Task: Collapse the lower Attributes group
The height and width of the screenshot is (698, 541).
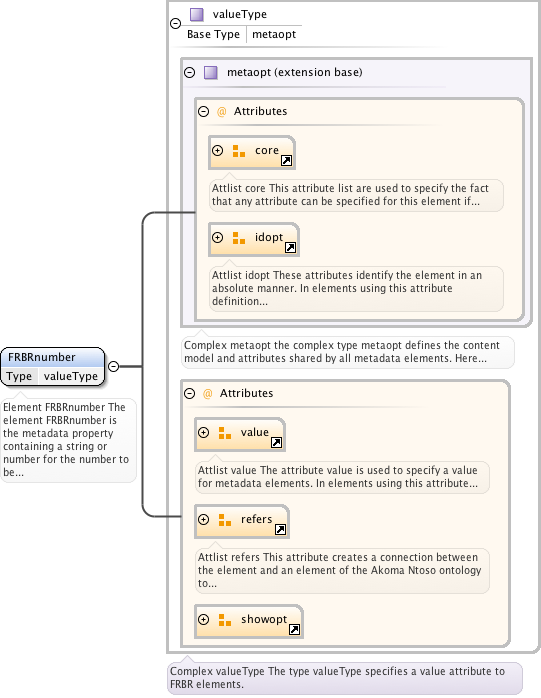Action: 190,393
